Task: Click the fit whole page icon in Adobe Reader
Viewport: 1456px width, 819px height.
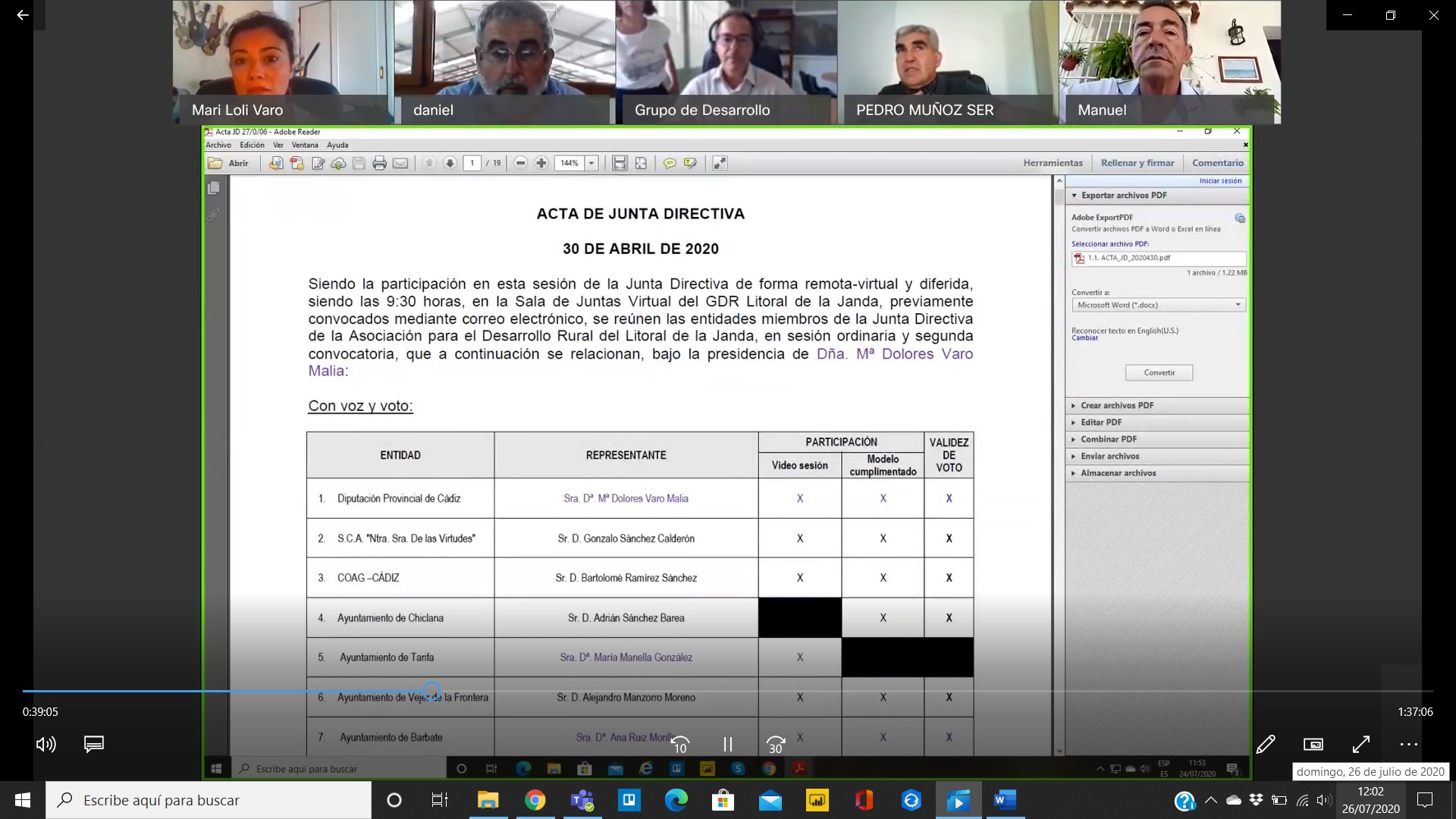Action: [x=641, y=163]
